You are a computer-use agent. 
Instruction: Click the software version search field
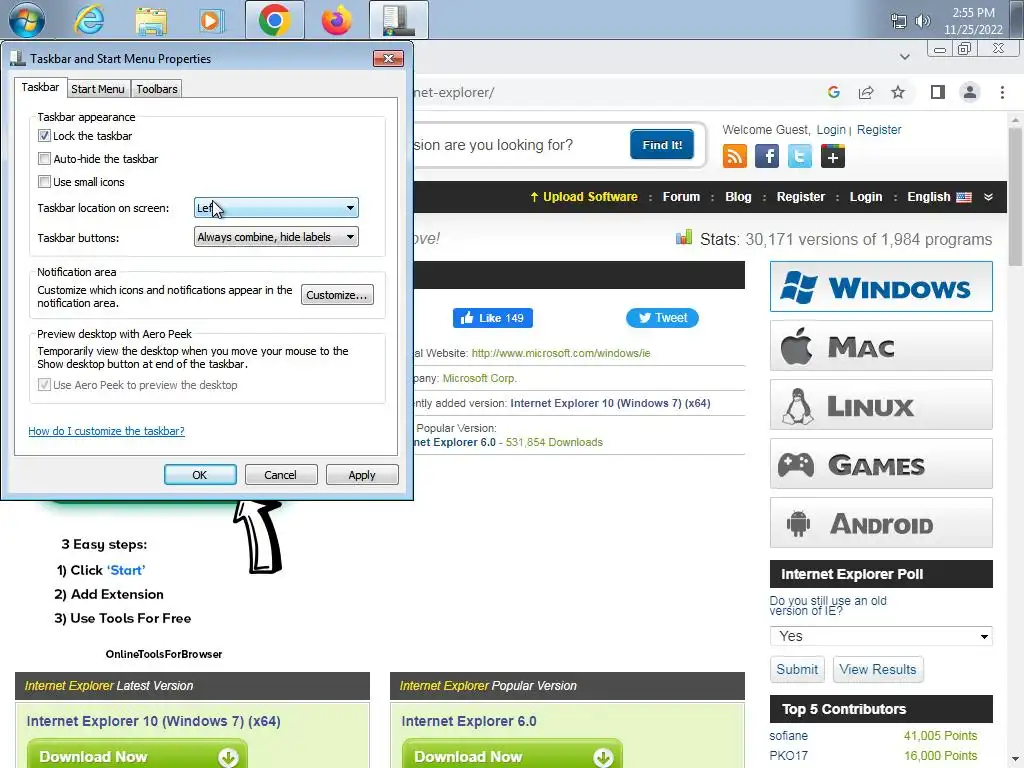coord(519,144)
